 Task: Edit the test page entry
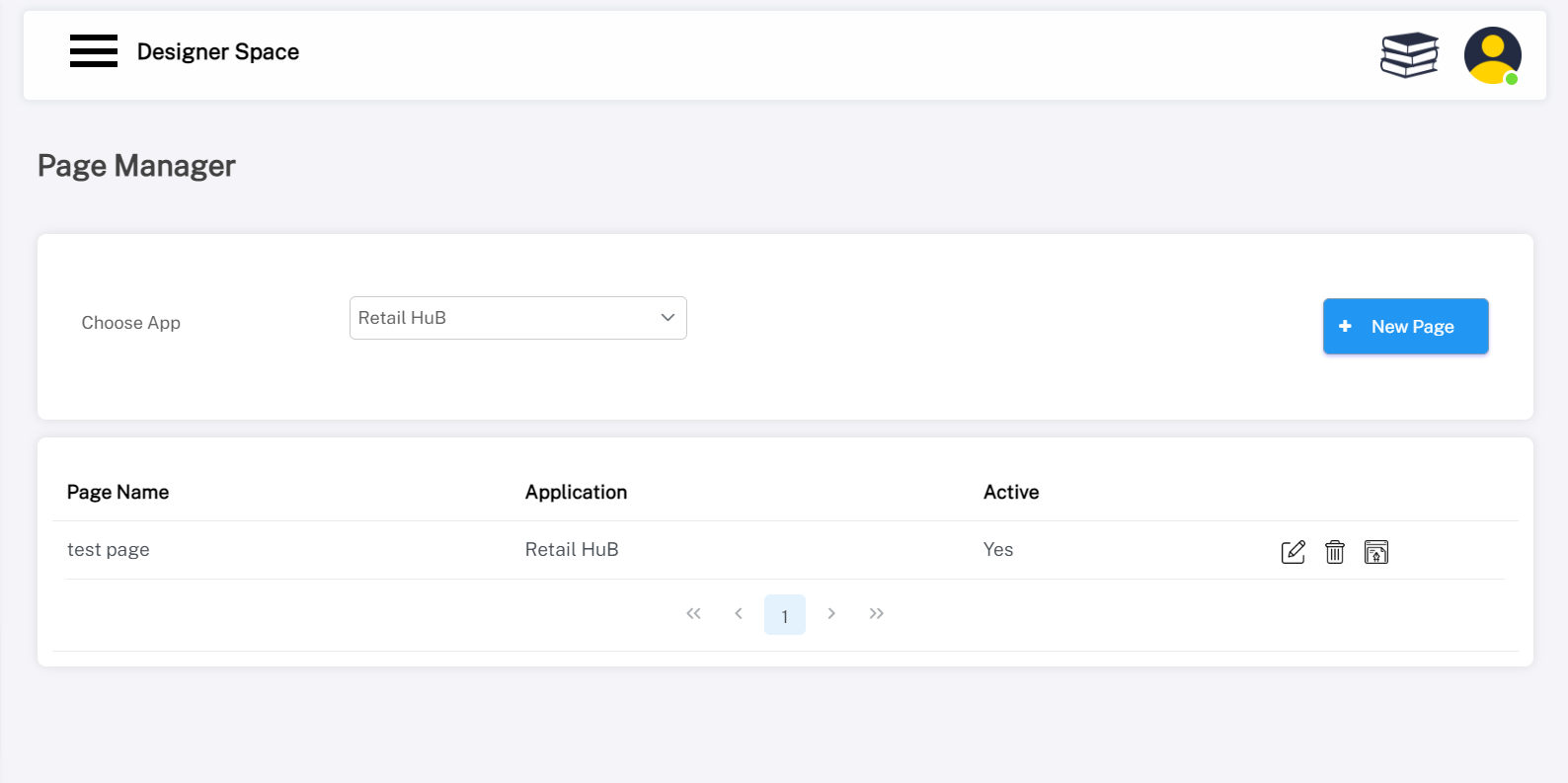tap(1293, 552)
